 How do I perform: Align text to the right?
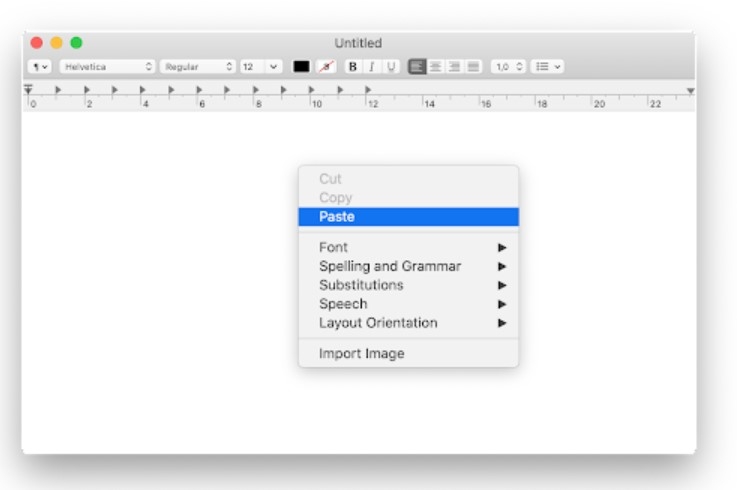point(454,67)
